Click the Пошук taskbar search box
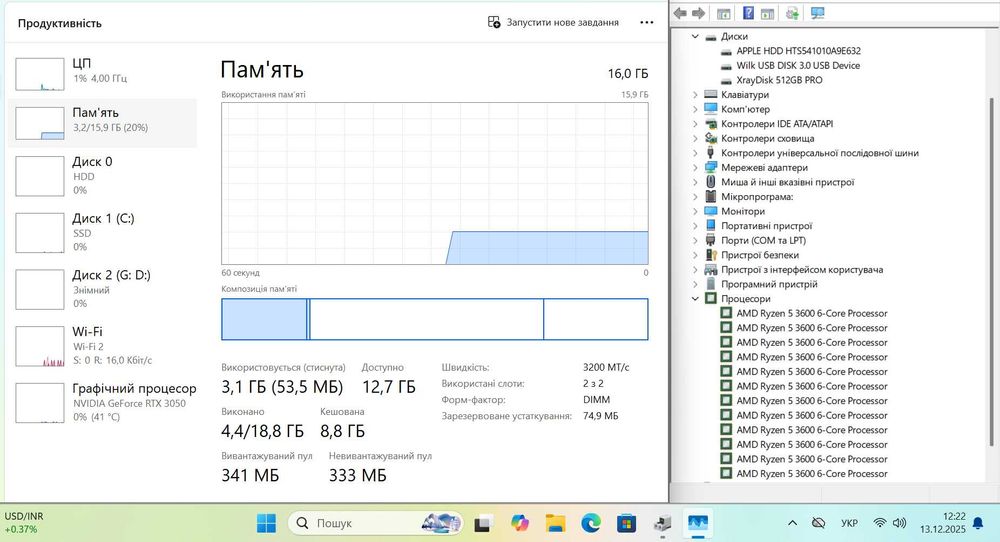 pyautogui.click(x=376, y=523)
